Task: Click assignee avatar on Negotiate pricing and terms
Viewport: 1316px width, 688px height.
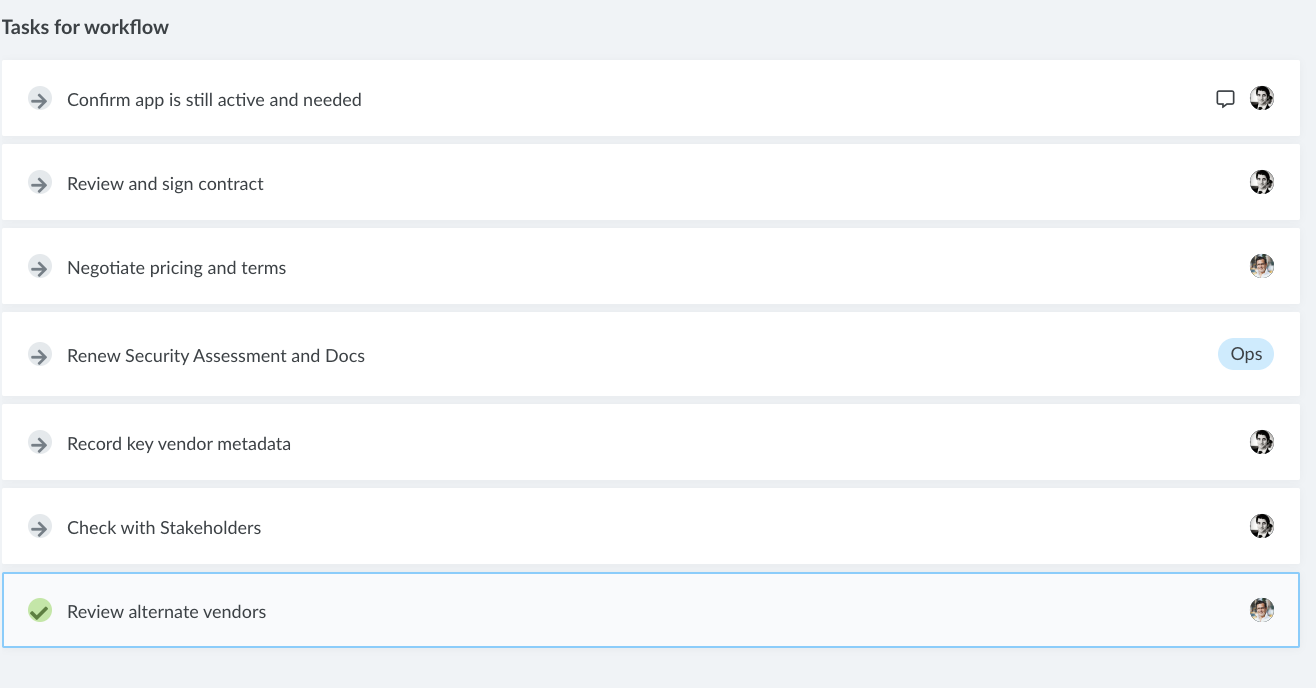Action: tap(1261, 266)
